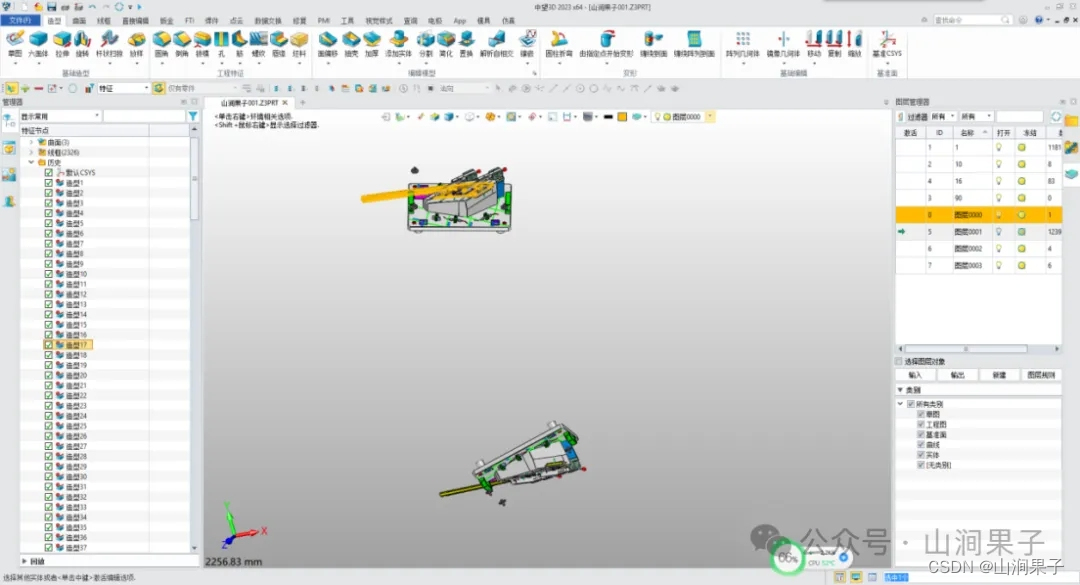This screenshot has height=585, width=1080.
Task: Select the 缩放 scale tool
Action: (x=855, y=43)
